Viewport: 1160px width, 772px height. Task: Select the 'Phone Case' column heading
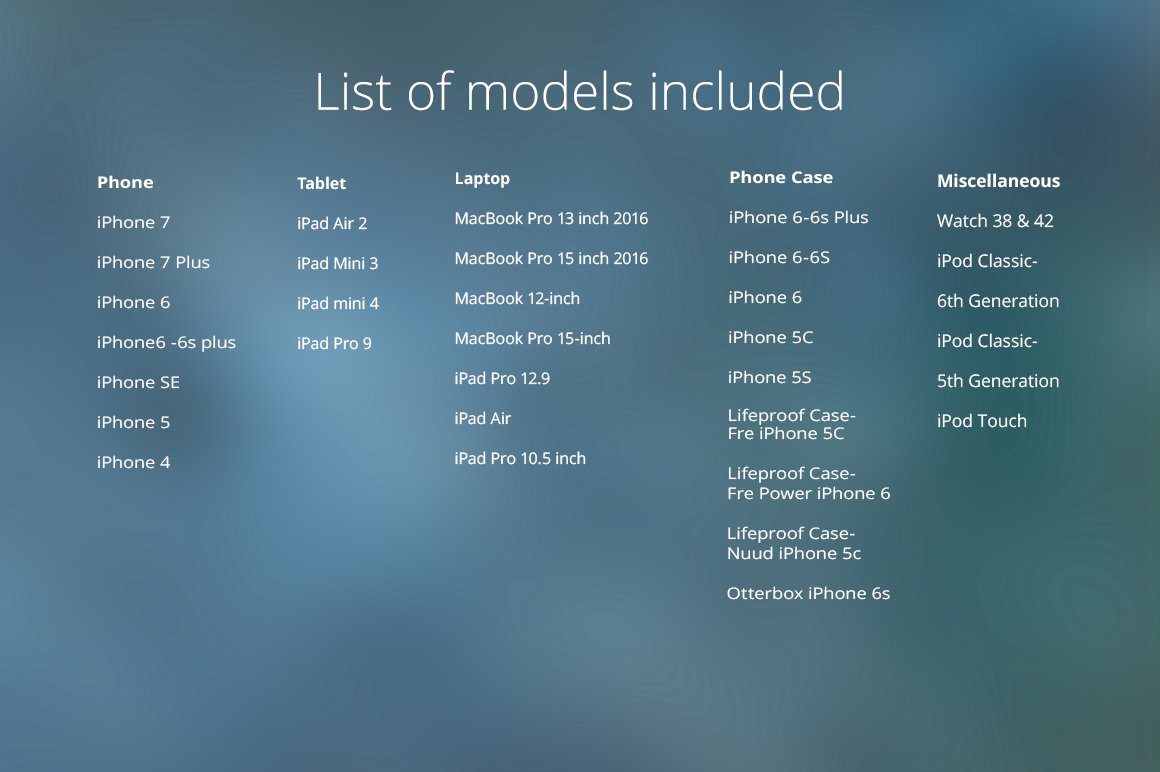coord(780,177)
